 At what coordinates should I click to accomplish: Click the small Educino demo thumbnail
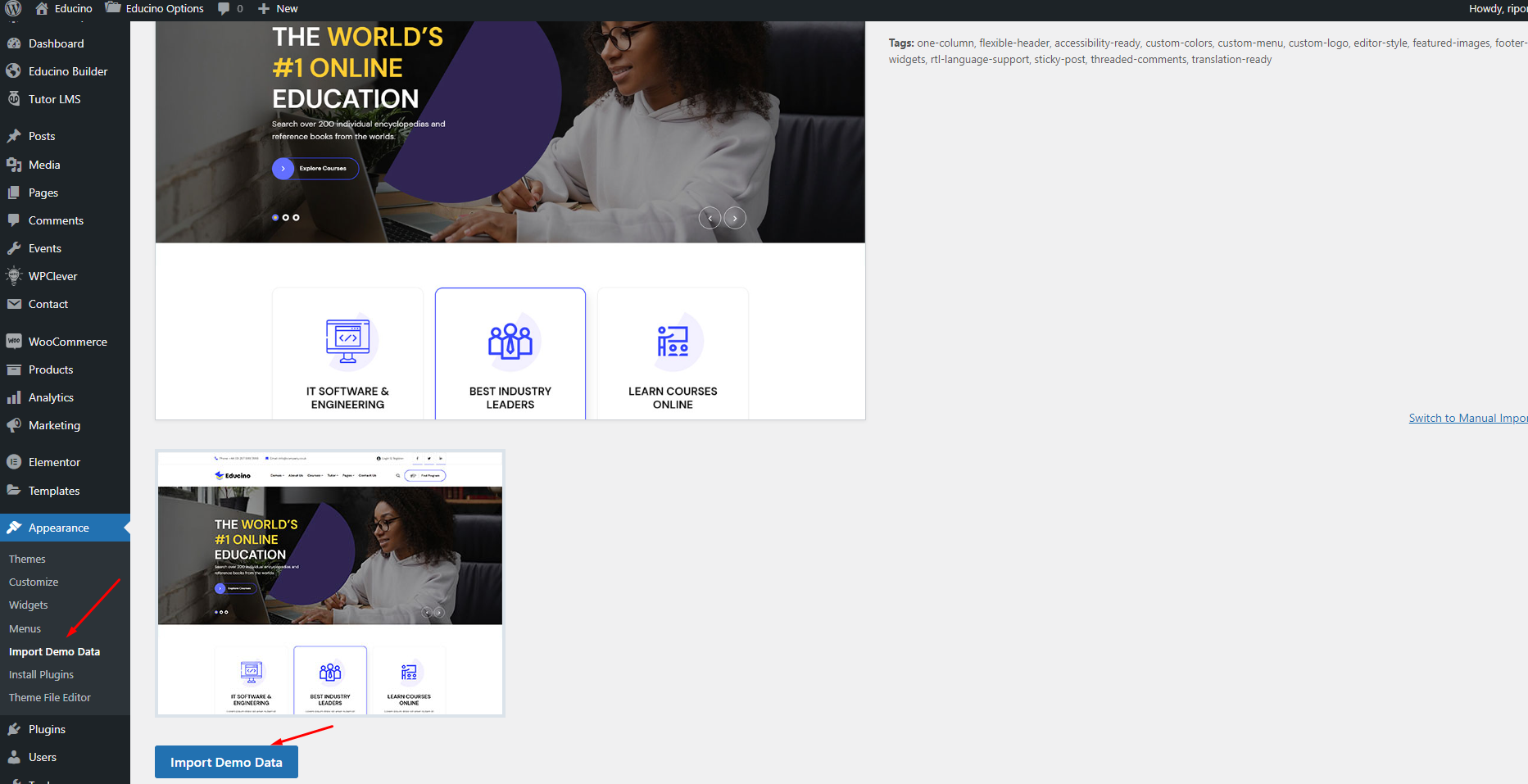click(330, 583)
